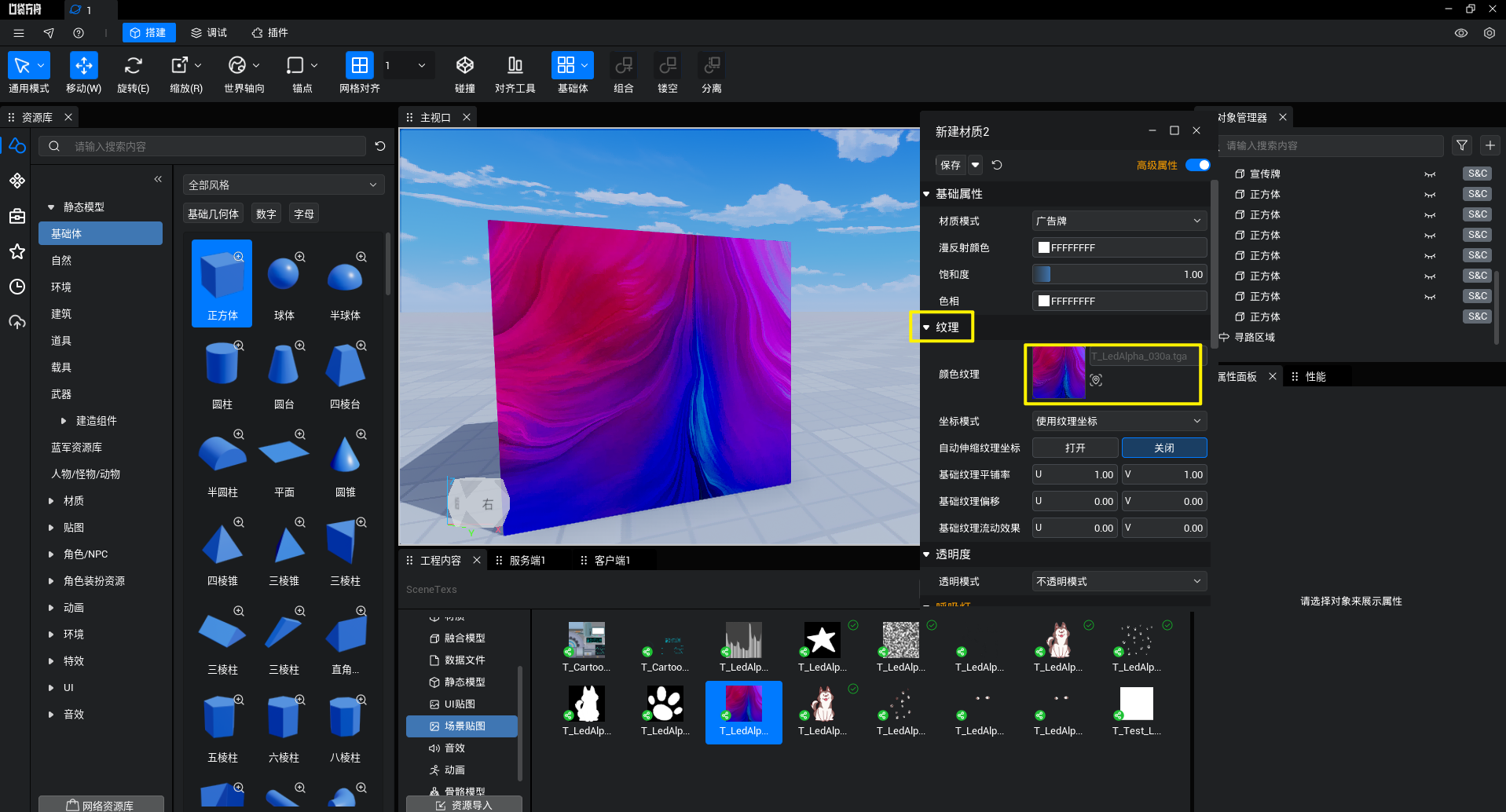Click 色相 white color swatch

[x=1044, y=301]
